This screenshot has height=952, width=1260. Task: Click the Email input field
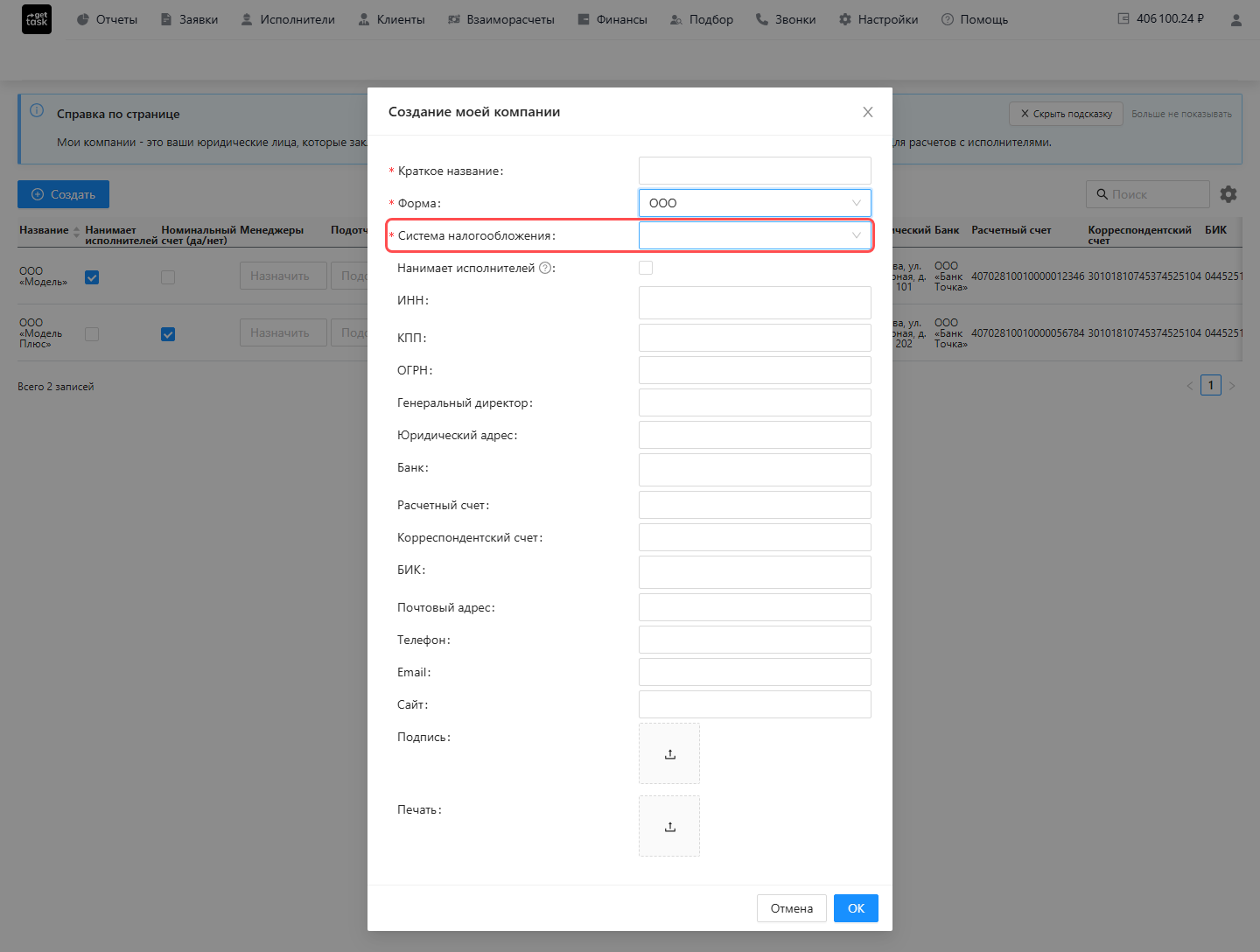755,672
